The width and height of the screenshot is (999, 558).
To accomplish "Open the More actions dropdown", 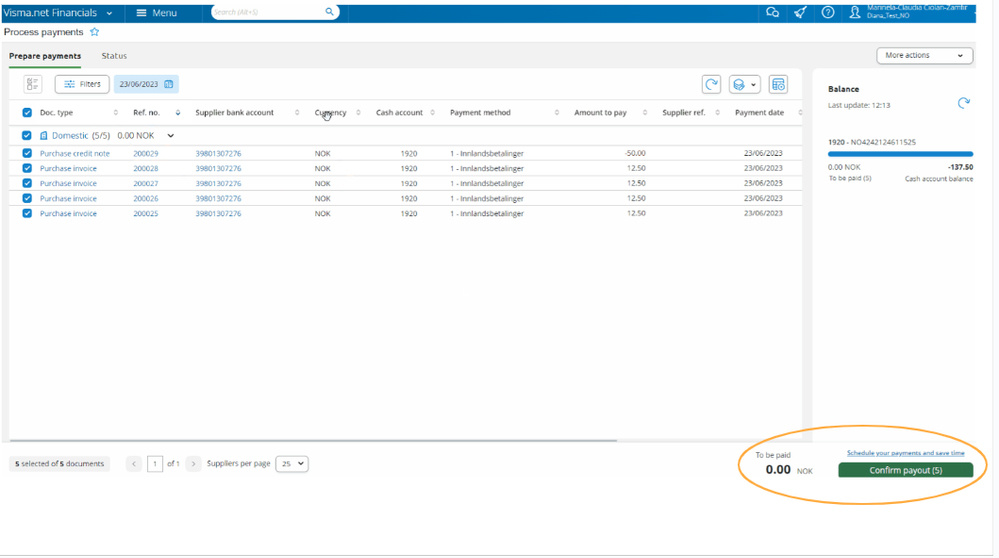I will click(x=924, y=55).
